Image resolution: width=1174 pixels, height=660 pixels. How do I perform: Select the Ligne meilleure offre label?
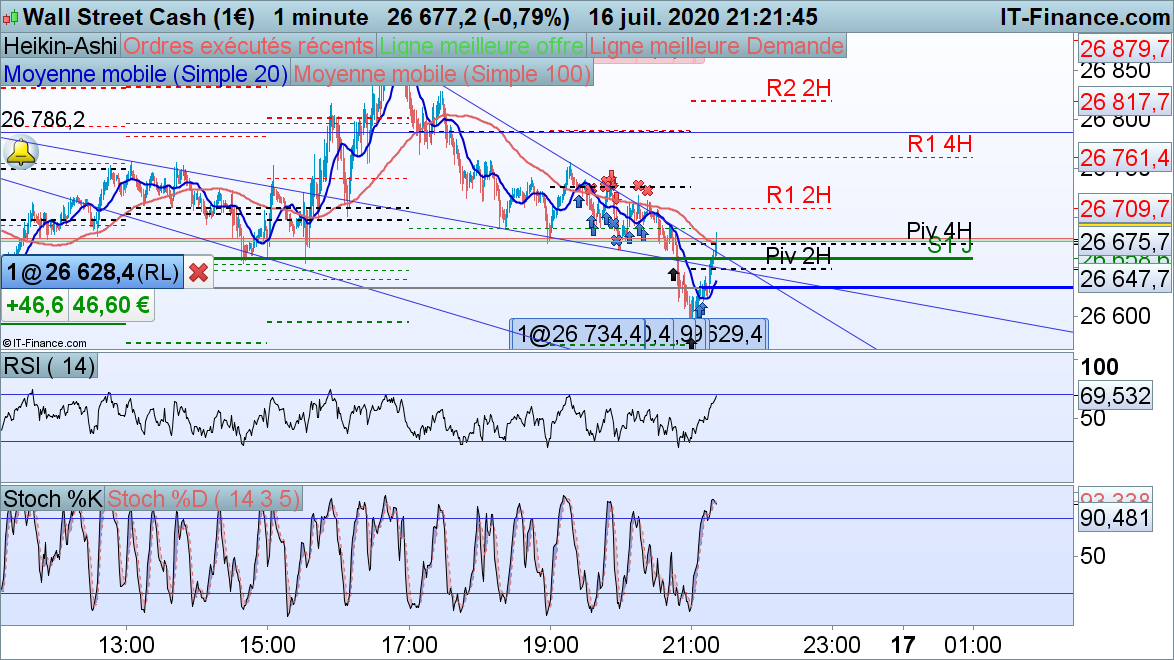pos(481,46)
